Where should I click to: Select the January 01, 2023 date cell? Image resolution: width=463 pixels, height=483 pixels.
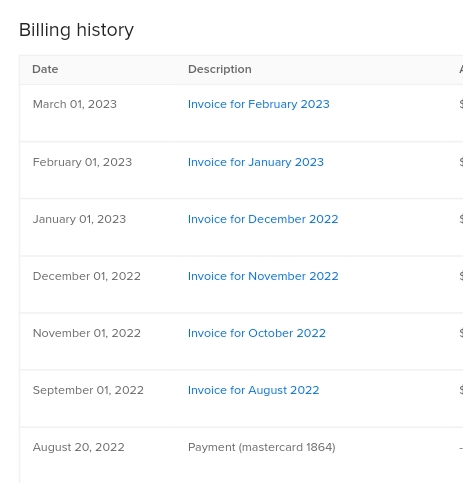coord(79,219)
